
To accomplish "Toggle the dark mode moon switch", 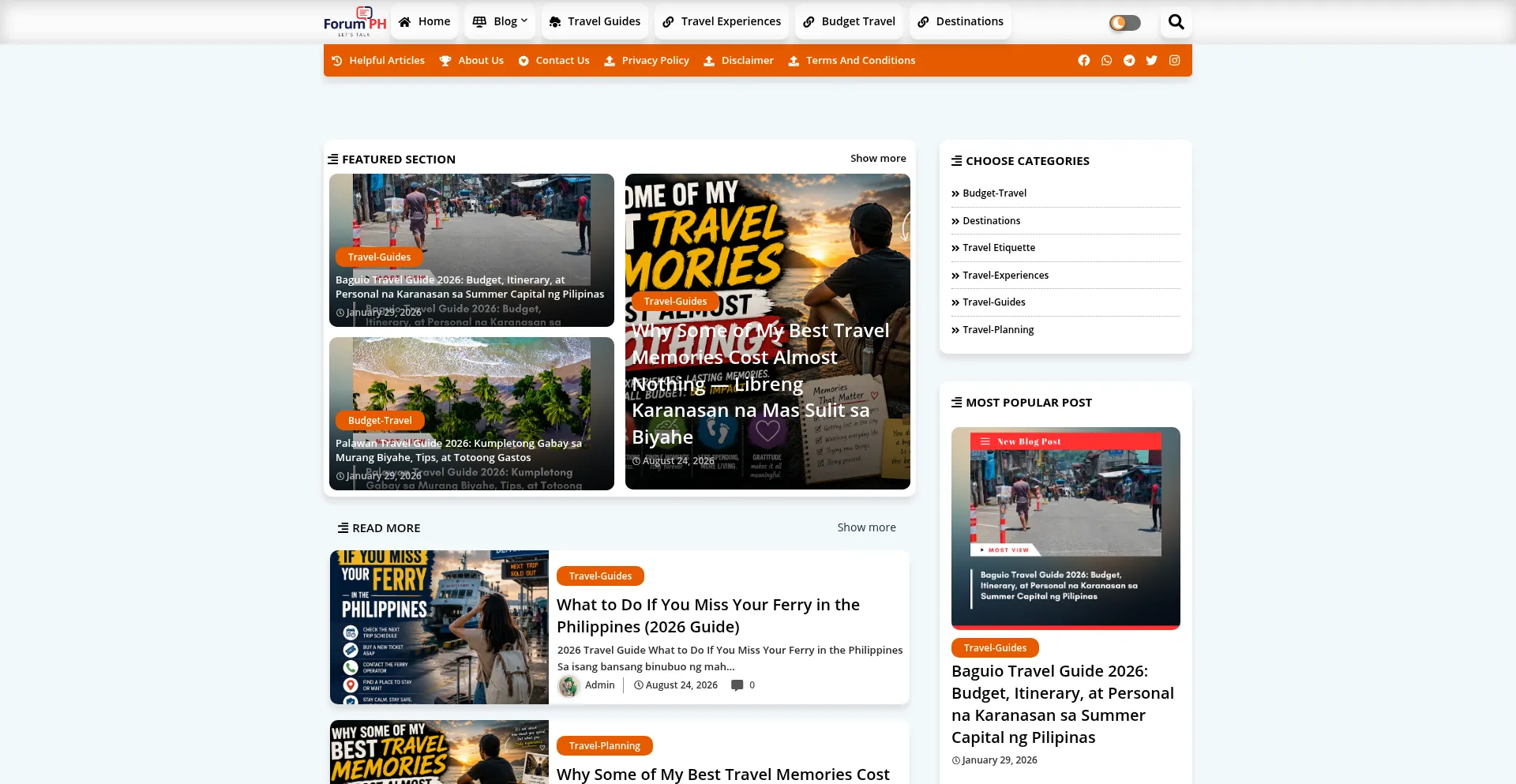I will (x=1125, y=23).
